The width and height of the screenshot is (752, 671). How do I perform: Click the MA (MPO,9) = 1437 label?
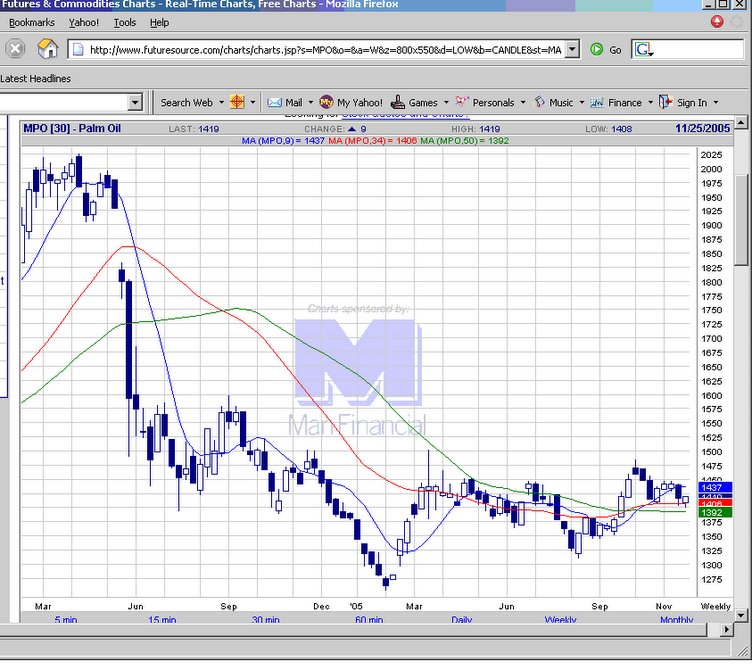click(283, 141)
